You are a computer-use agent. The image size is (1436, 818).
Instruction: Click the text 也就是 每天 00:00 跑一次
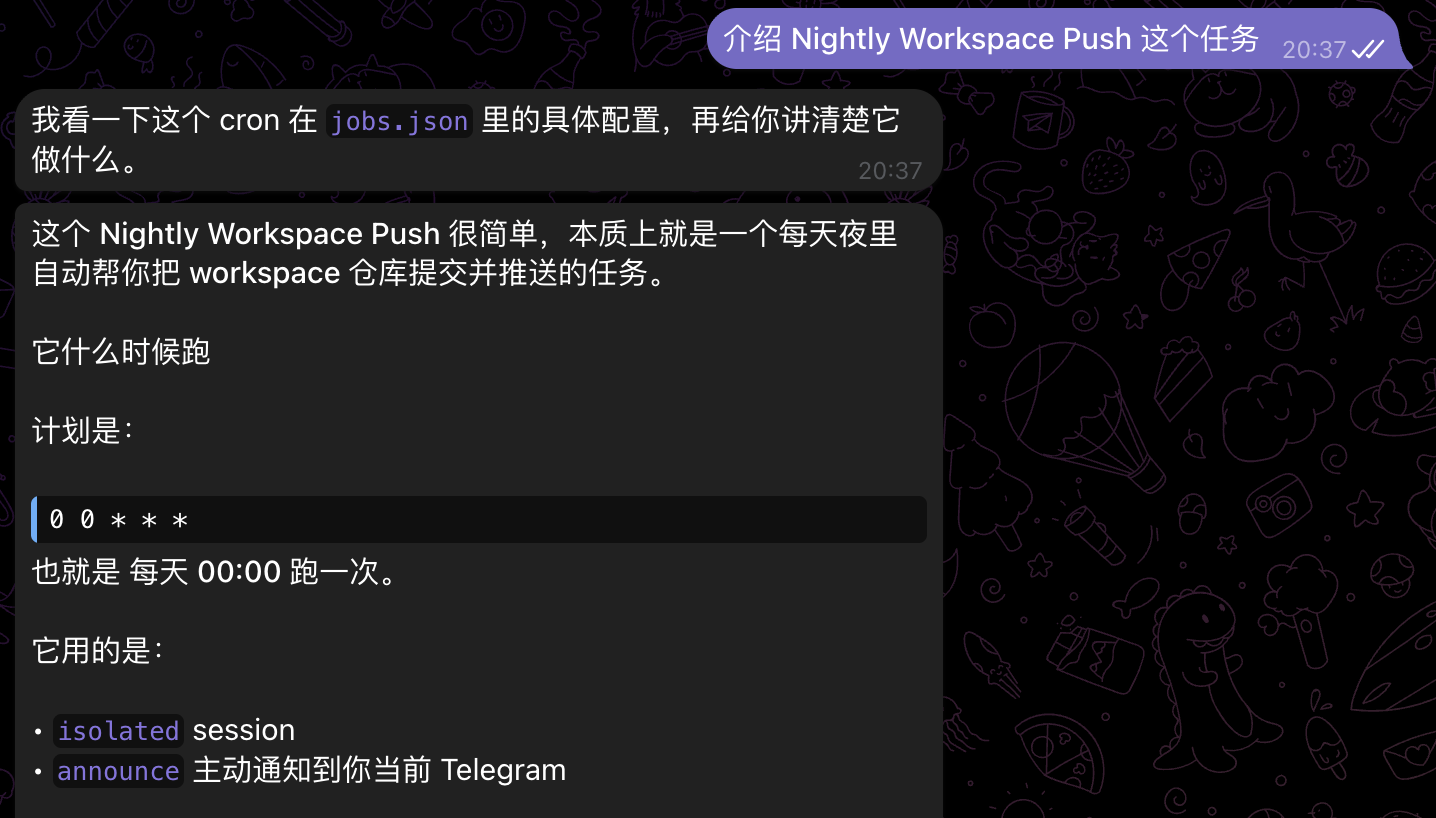click(215, 572)
